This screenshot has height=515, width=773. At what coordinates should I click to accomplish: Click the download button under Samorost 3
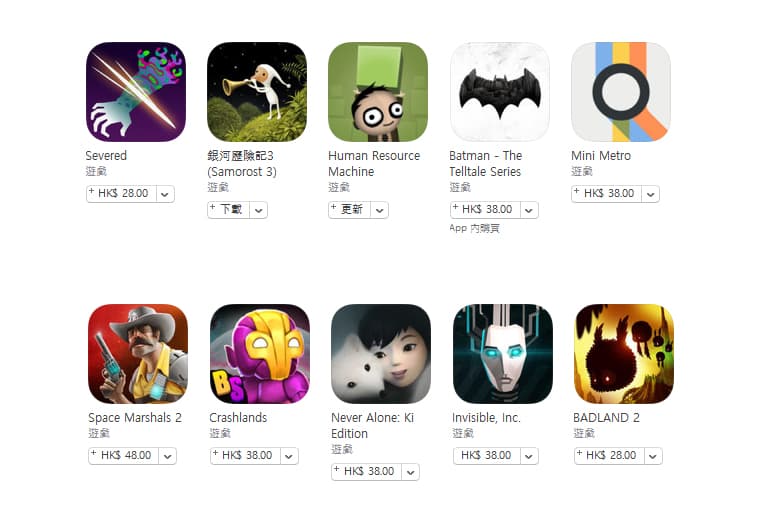228,210
